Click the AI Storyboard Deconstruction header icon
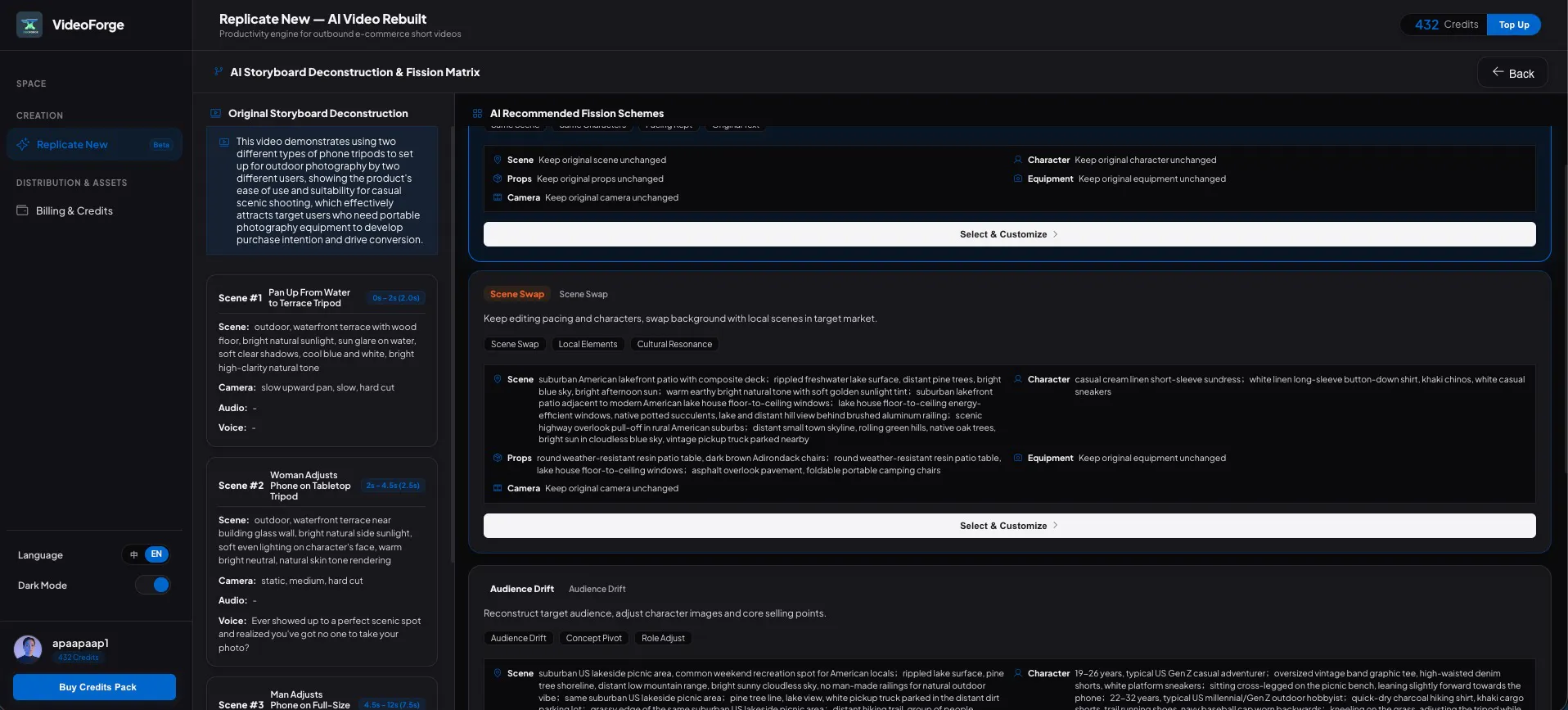 [219, 71]
